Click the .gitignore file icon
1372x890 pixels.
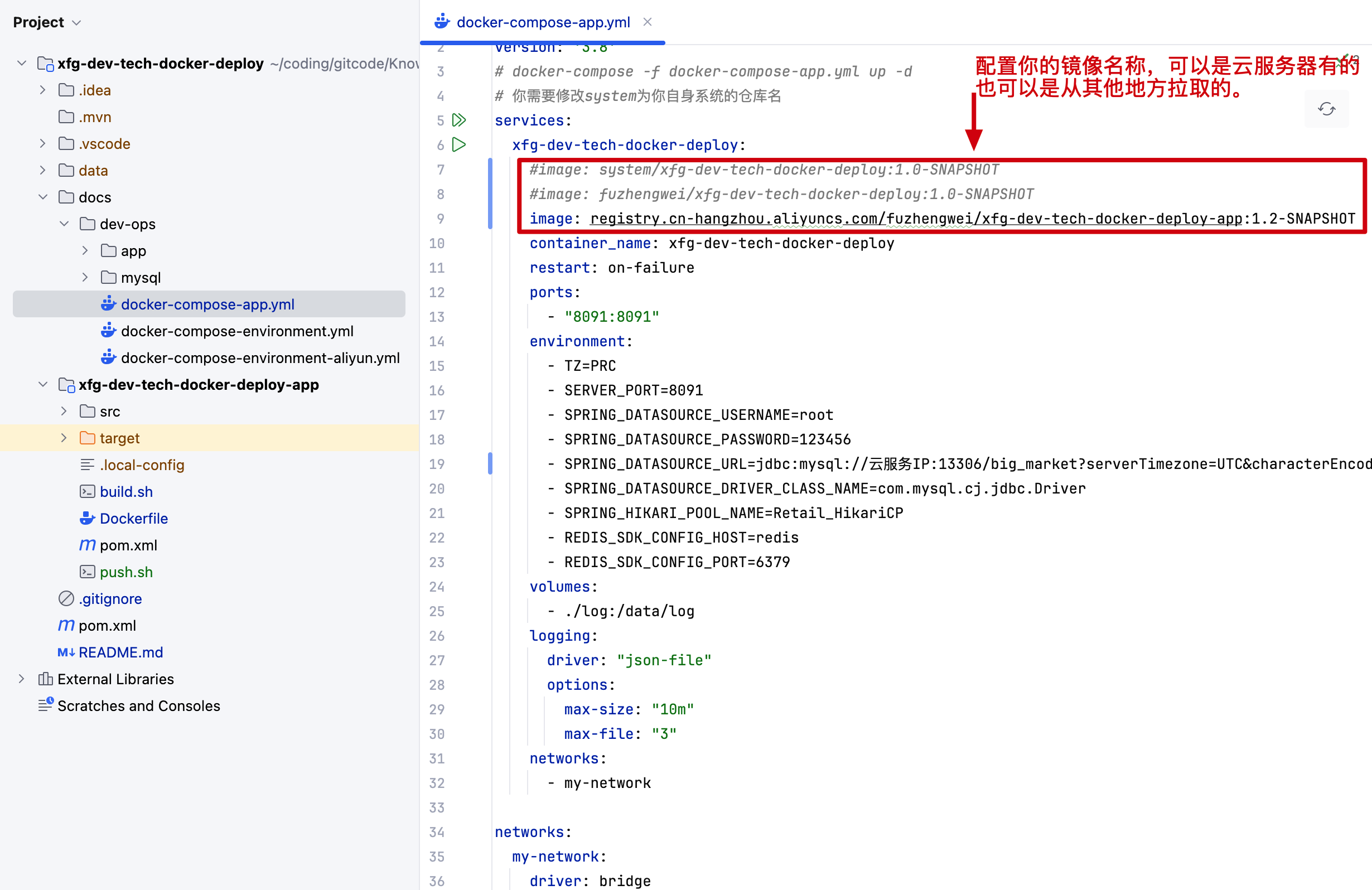coord(66,599)
